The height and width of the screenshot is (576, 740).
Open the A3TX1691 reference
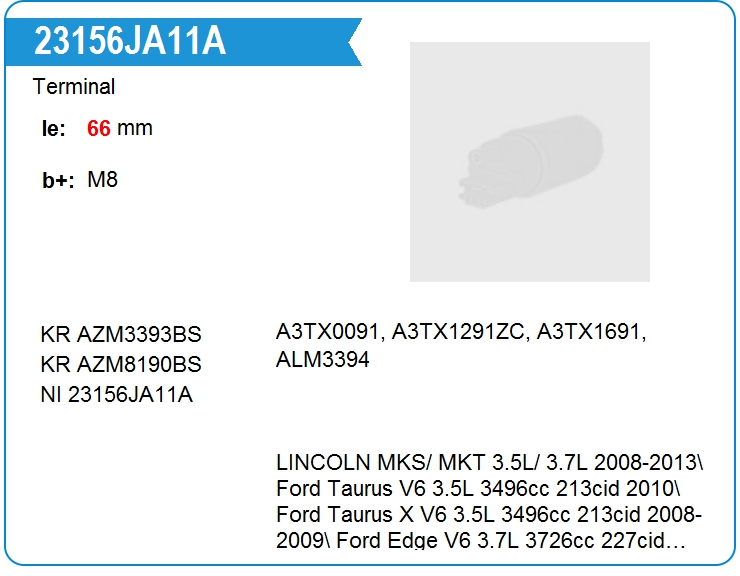[x=590, y=333]
